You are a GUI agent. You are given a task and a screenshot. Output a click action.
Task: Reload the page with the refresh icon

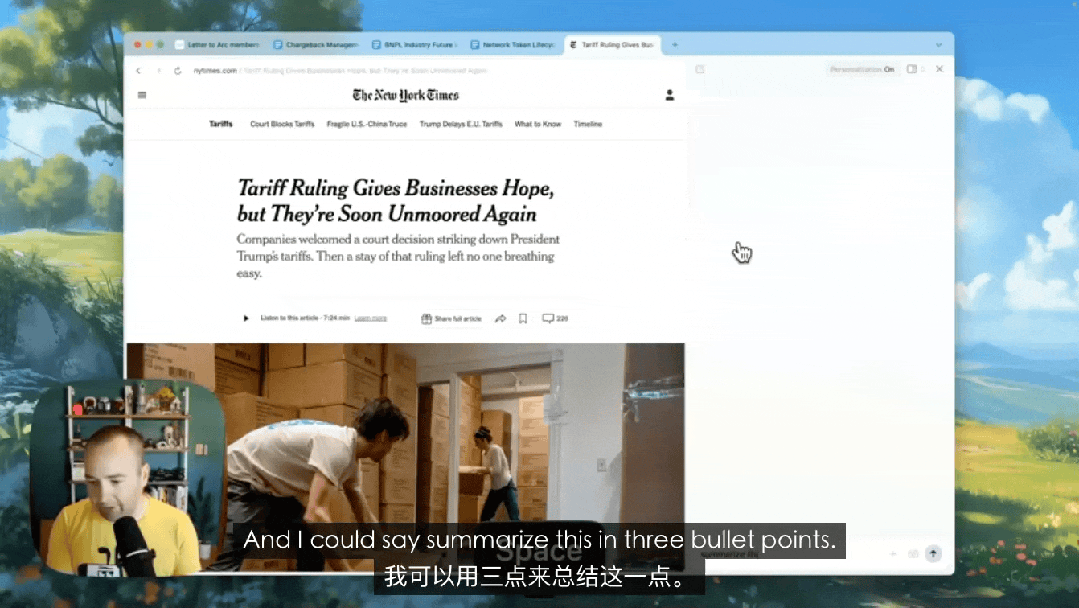click(177, 70)
